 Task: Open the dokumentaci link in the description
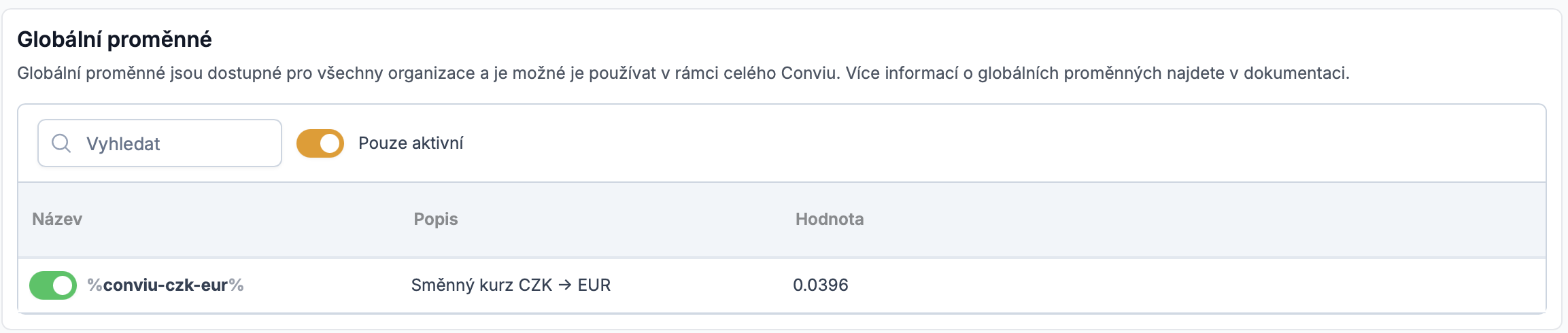coord(1295,73)
